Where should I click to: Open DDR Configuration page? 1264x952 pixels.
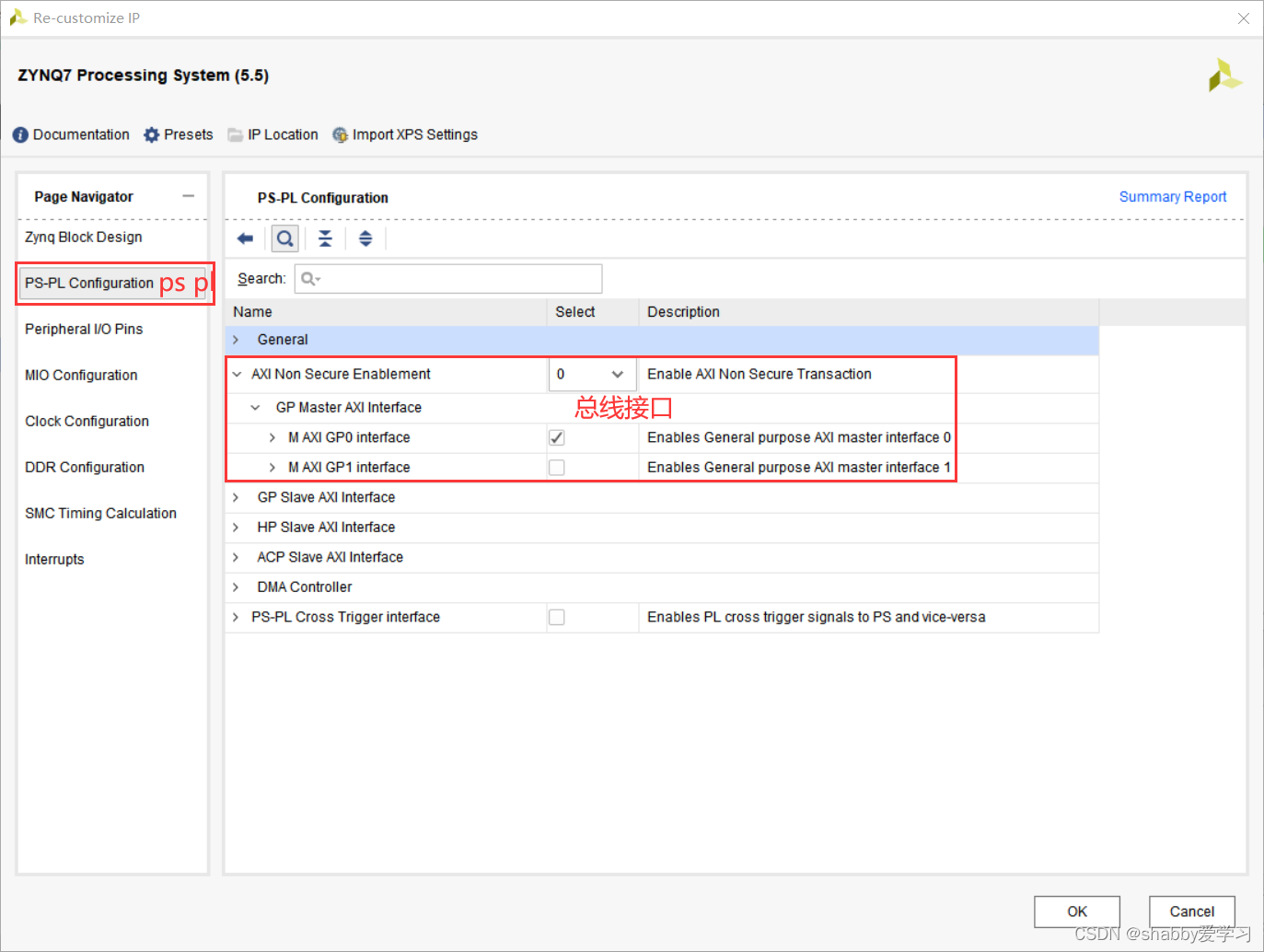[85, 467]
